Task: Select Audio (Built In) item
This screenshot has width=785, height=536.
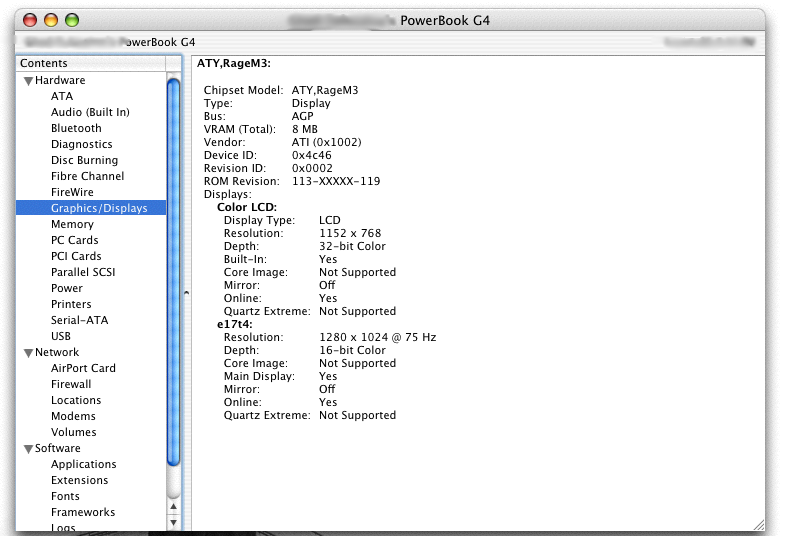Action: coord(90,112)
